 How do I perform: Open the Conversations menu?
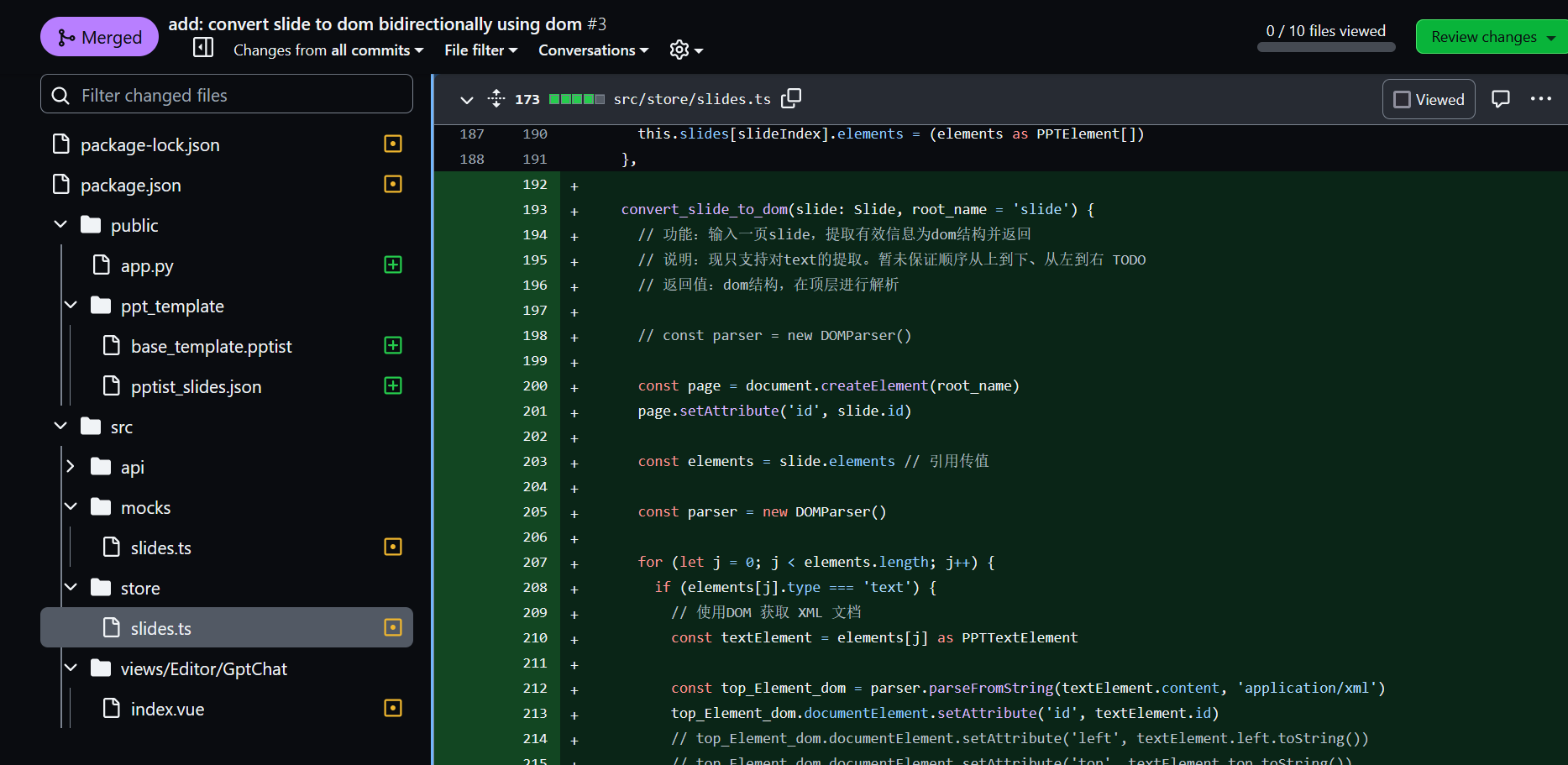coord(593,50)
